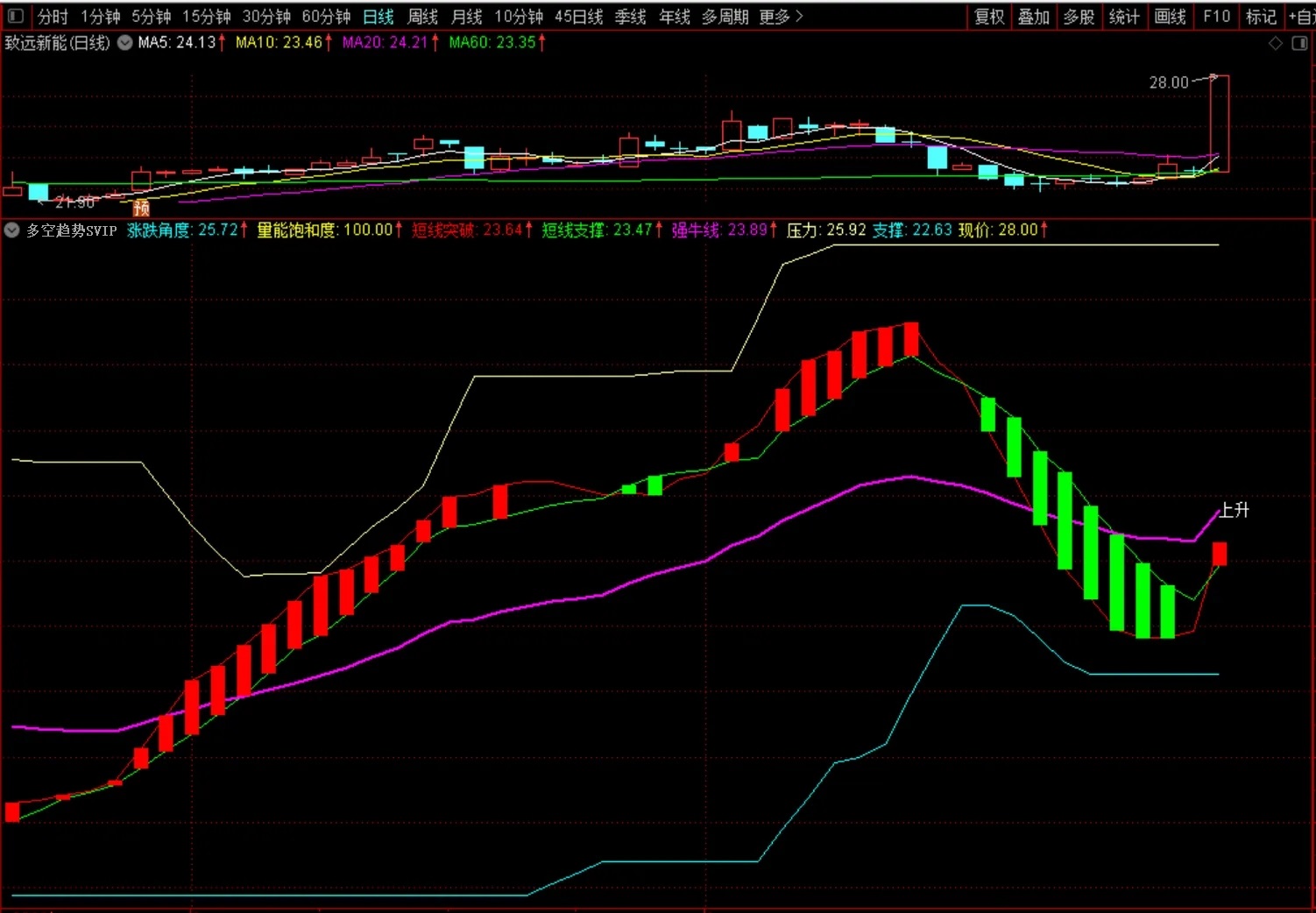Click the 预 forecast marker on chart
The height and width of the screenshot is (913, 1316).
click(x=141, y=208)
